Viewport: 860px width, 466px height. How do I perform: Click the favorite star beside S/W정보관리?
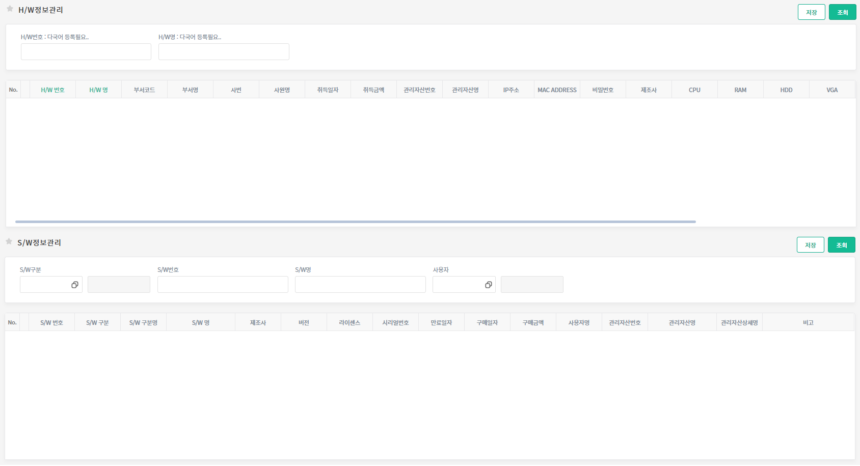click(9, 241)
